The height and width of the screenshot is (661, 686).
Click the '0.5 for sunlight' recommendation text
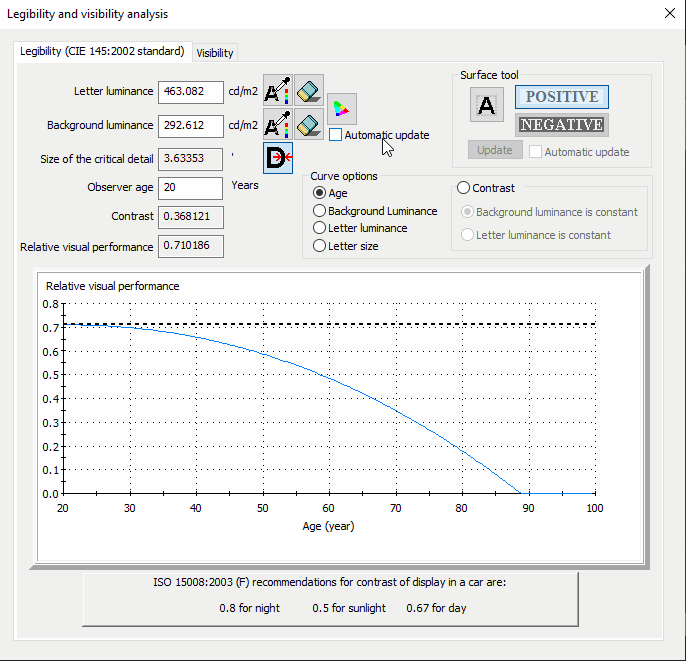(x=349, y=608)
